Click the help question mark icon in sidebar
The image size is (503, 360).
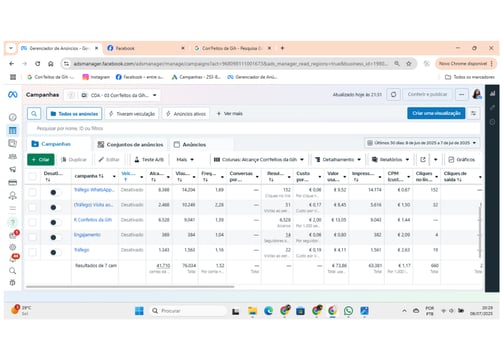(x=13, y=222)
